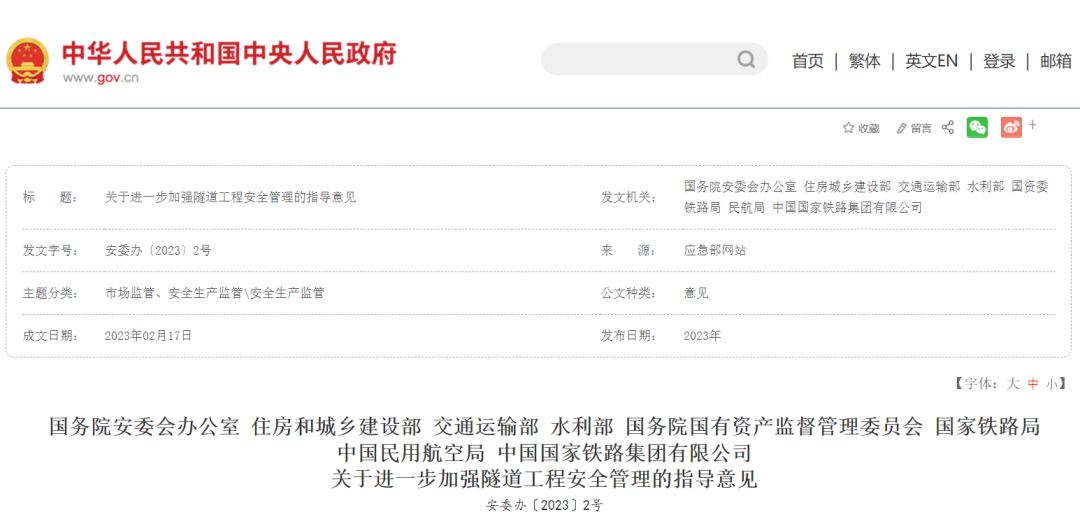Click the national emblem logo
The width and height of the screenshot is (1080, 517).
(27, 61)
